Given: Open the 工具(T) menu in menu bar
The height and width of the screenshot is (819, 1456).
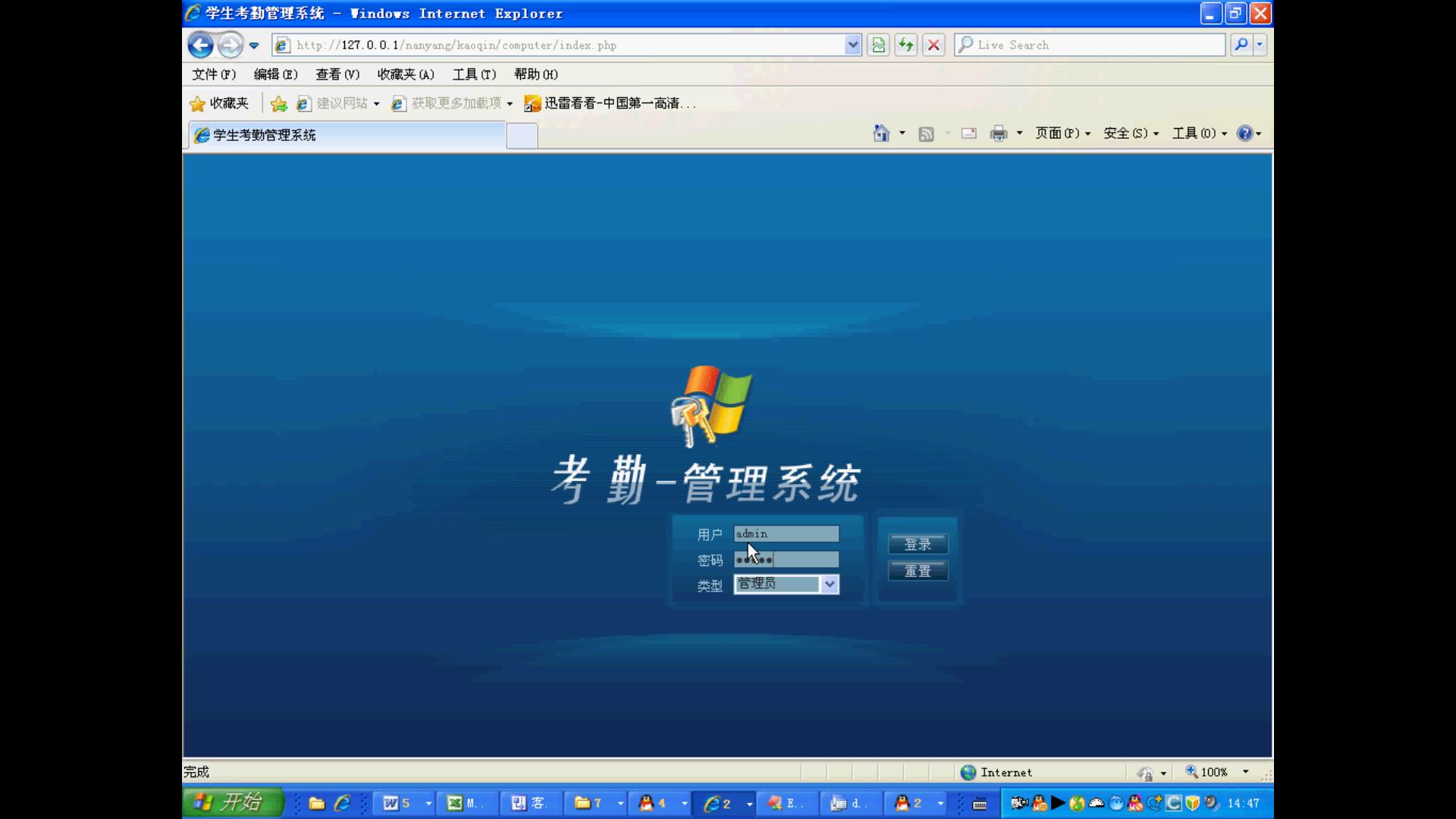Looking at the screenshot, I should tap(474, 74).
